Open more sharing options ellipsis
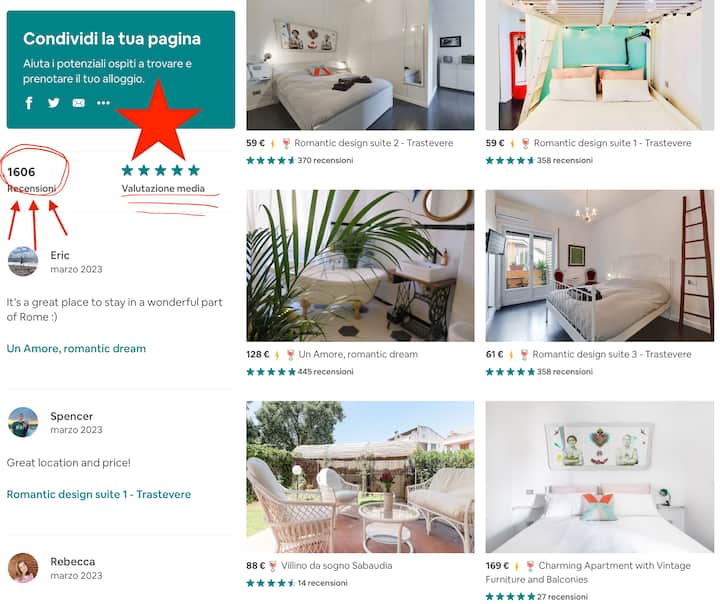This screenshot has height=604, width=720. pos(103,103)
